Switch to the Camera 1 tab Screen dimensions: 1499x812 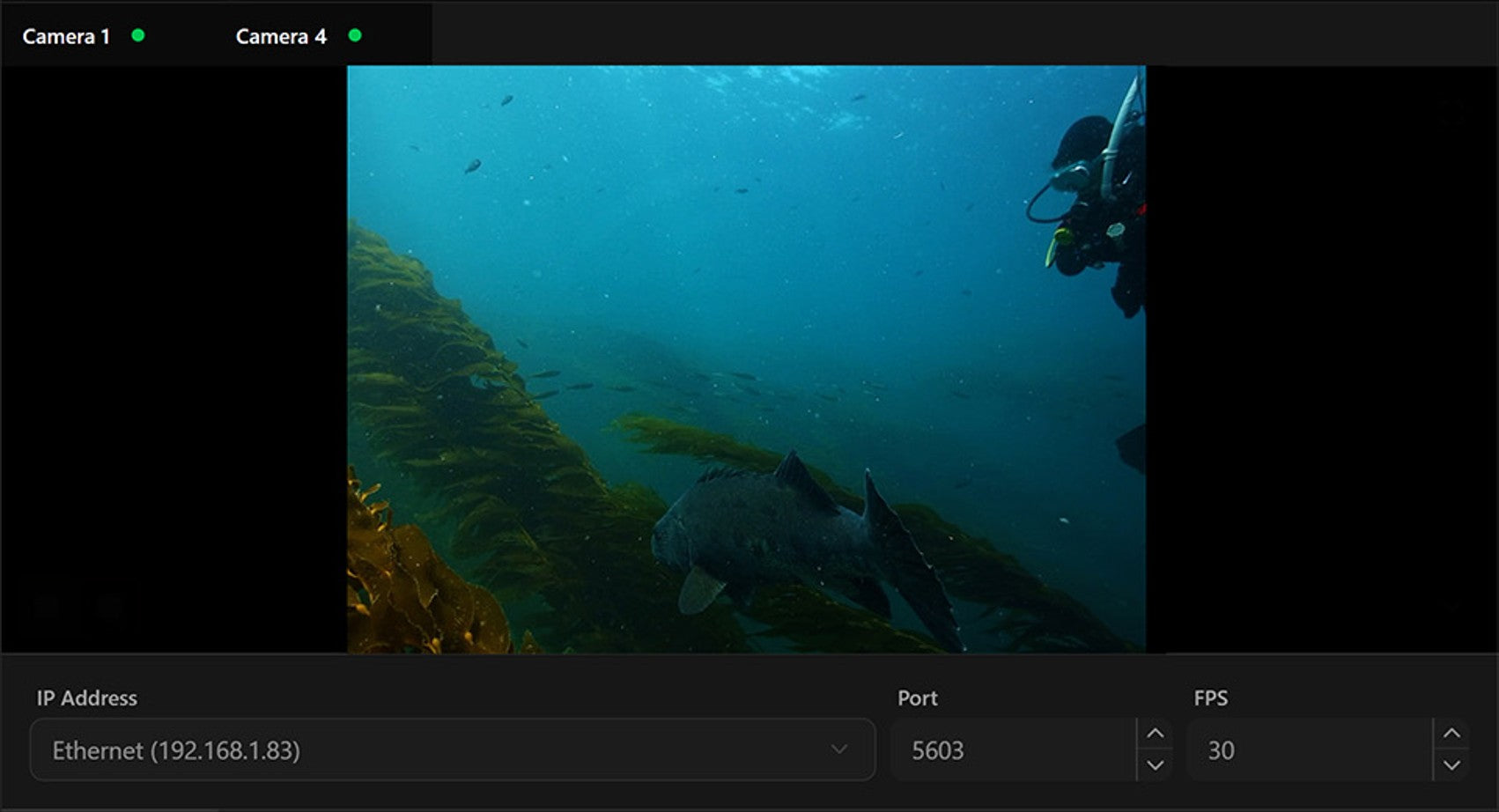[66, 36]
